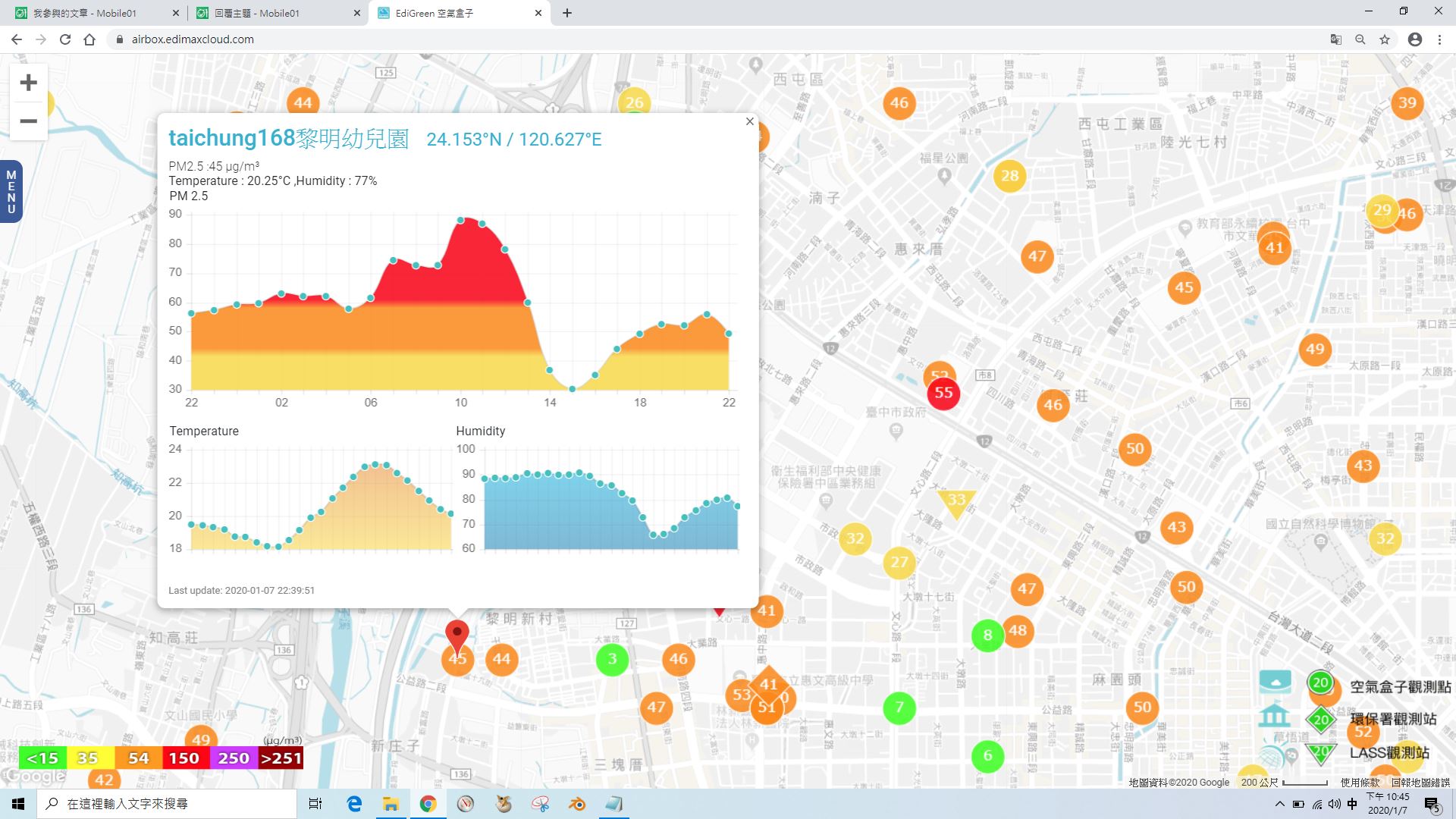Click the red 55 PM2.5 marker
Image resolution: width=1456 pixels, height=819 pixels.
[943, 393]
